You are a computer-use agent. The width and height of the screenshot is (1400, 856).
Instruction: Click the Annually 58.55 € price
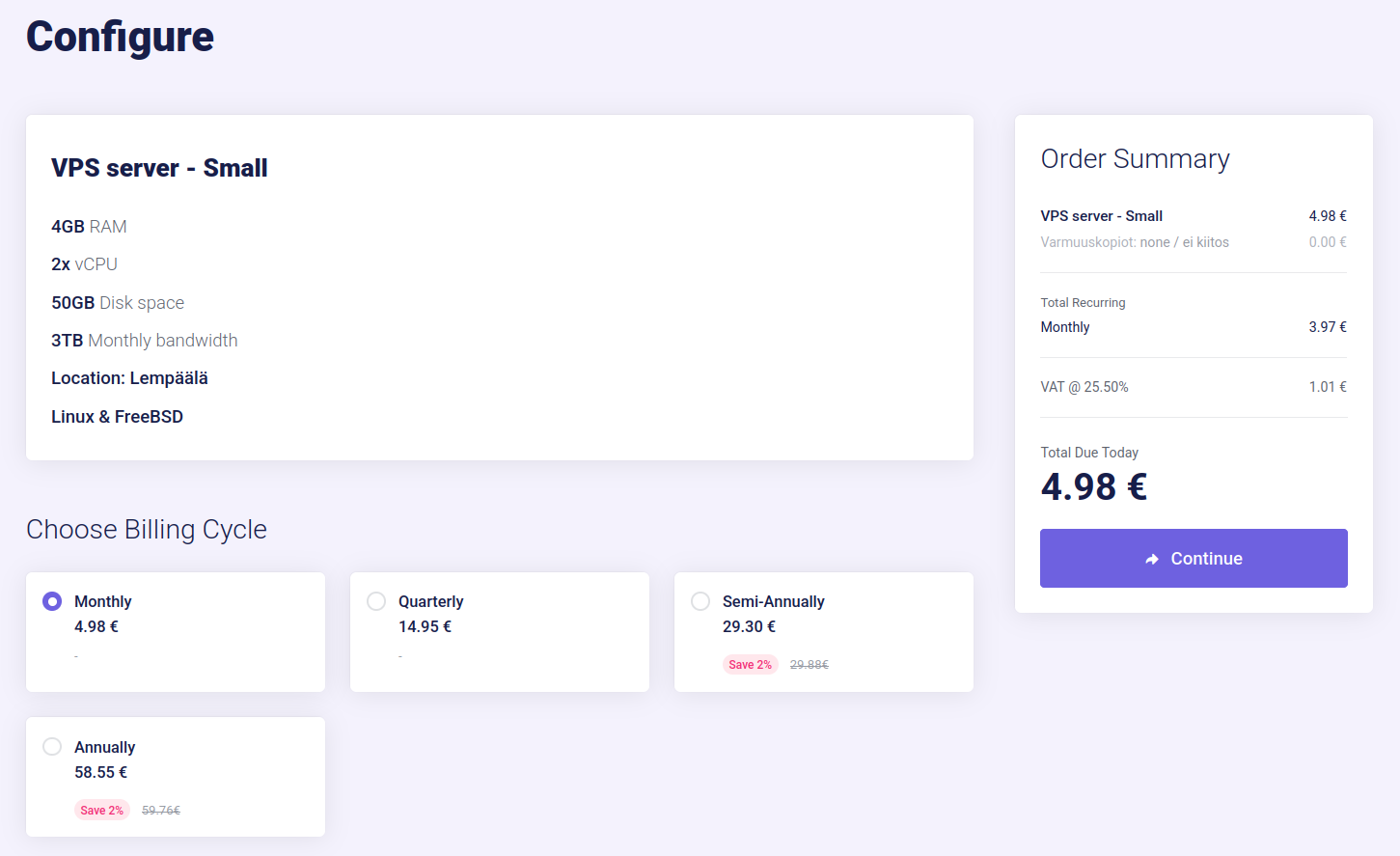pos(100,772)
